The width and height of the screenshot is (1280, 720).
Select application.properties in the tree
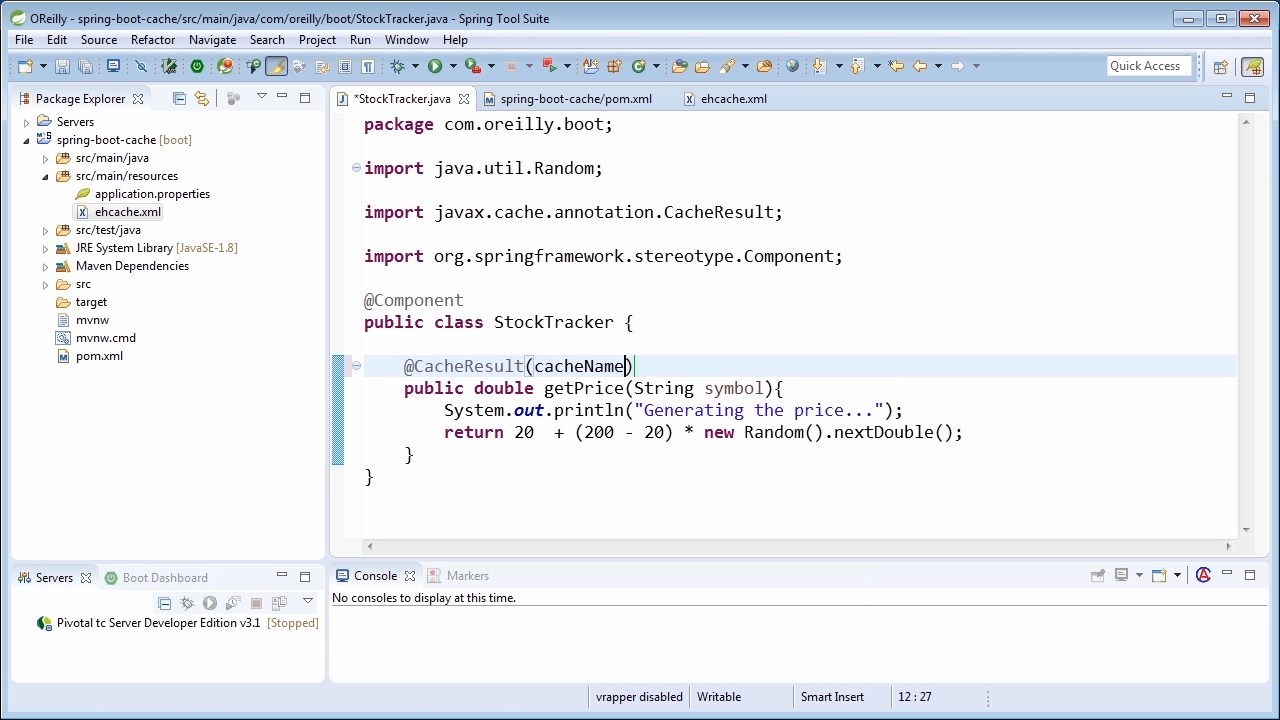152,194
